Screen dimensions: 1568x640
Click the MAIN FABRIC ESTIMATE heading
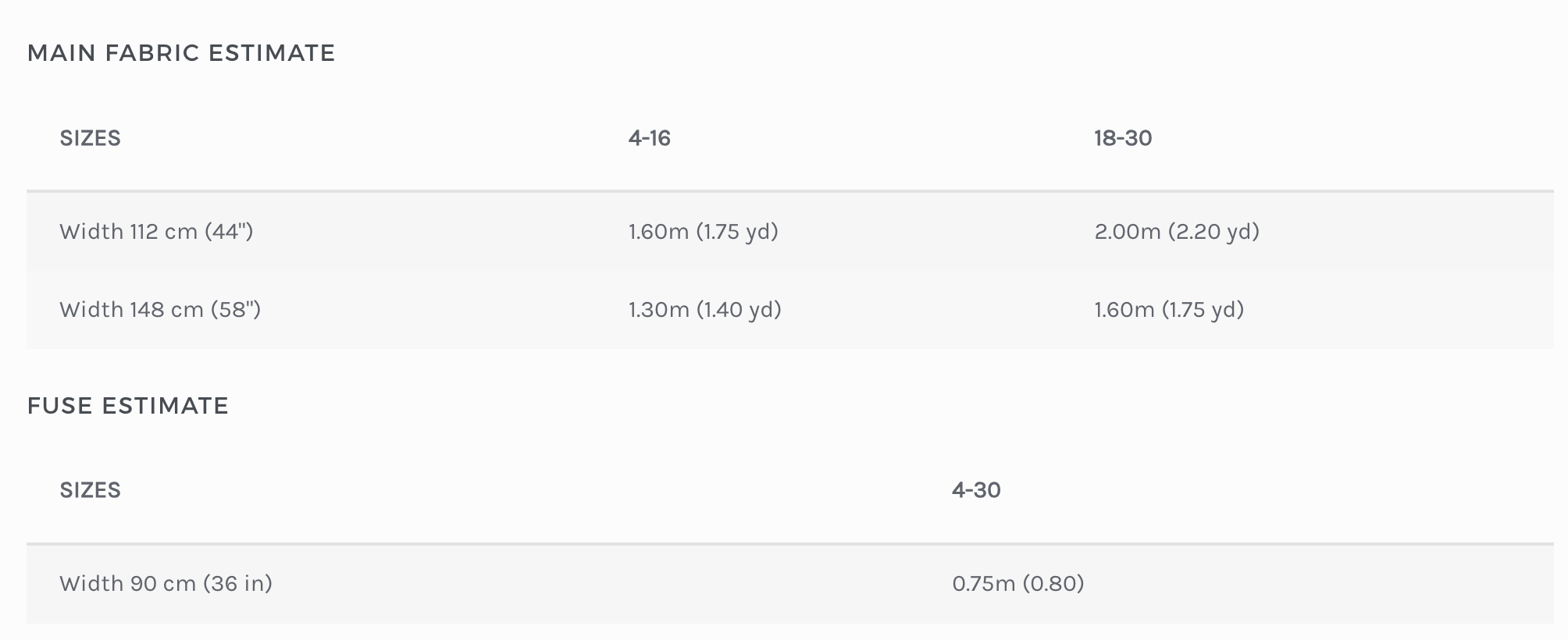coord(181,53)
